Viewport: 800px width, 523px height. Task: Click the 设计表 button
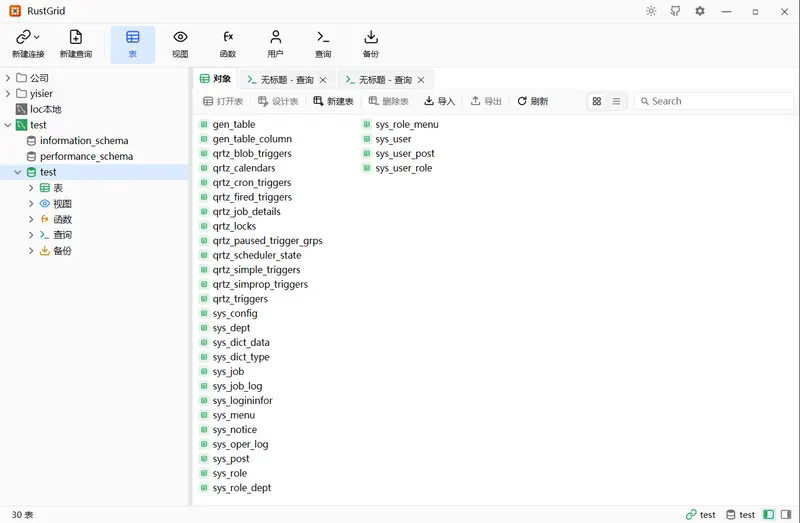point(278,101)
